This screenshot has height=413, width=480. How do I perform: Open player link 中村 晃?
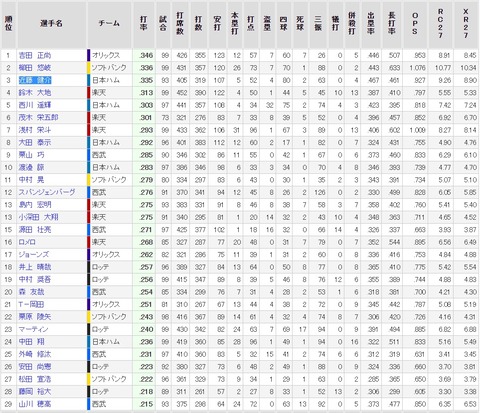point(31,180)
